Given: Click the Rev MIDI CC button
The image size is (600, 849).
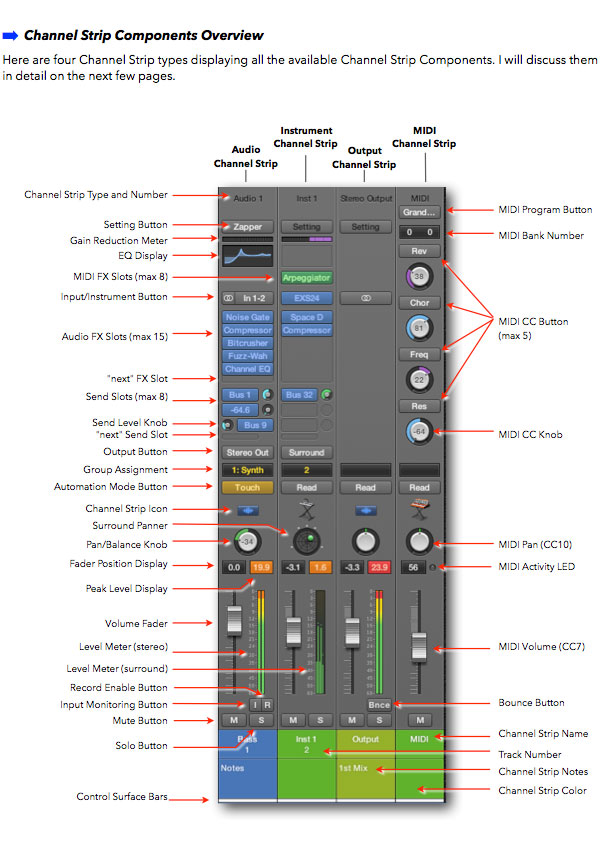Looking at the screenshot, I should coord(419,251).
